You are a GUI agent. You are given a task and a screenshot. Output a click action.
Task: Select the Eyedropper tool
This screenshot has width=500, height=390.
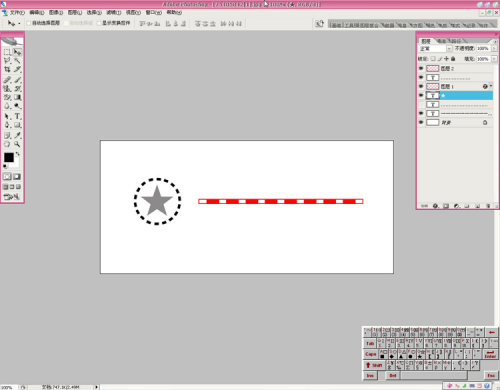17,135
